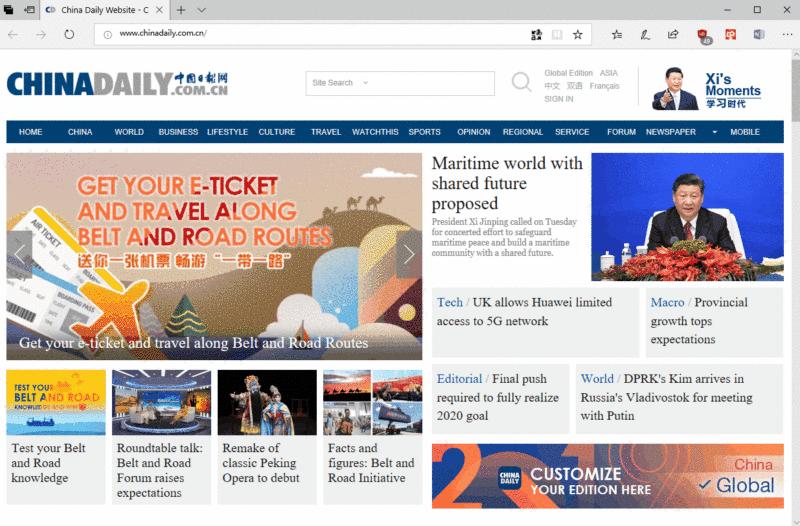The width and height of the screenshot is (800, 526).
Task: Open the WATCHTHIS menu item
Action: [x=375, y=132]
